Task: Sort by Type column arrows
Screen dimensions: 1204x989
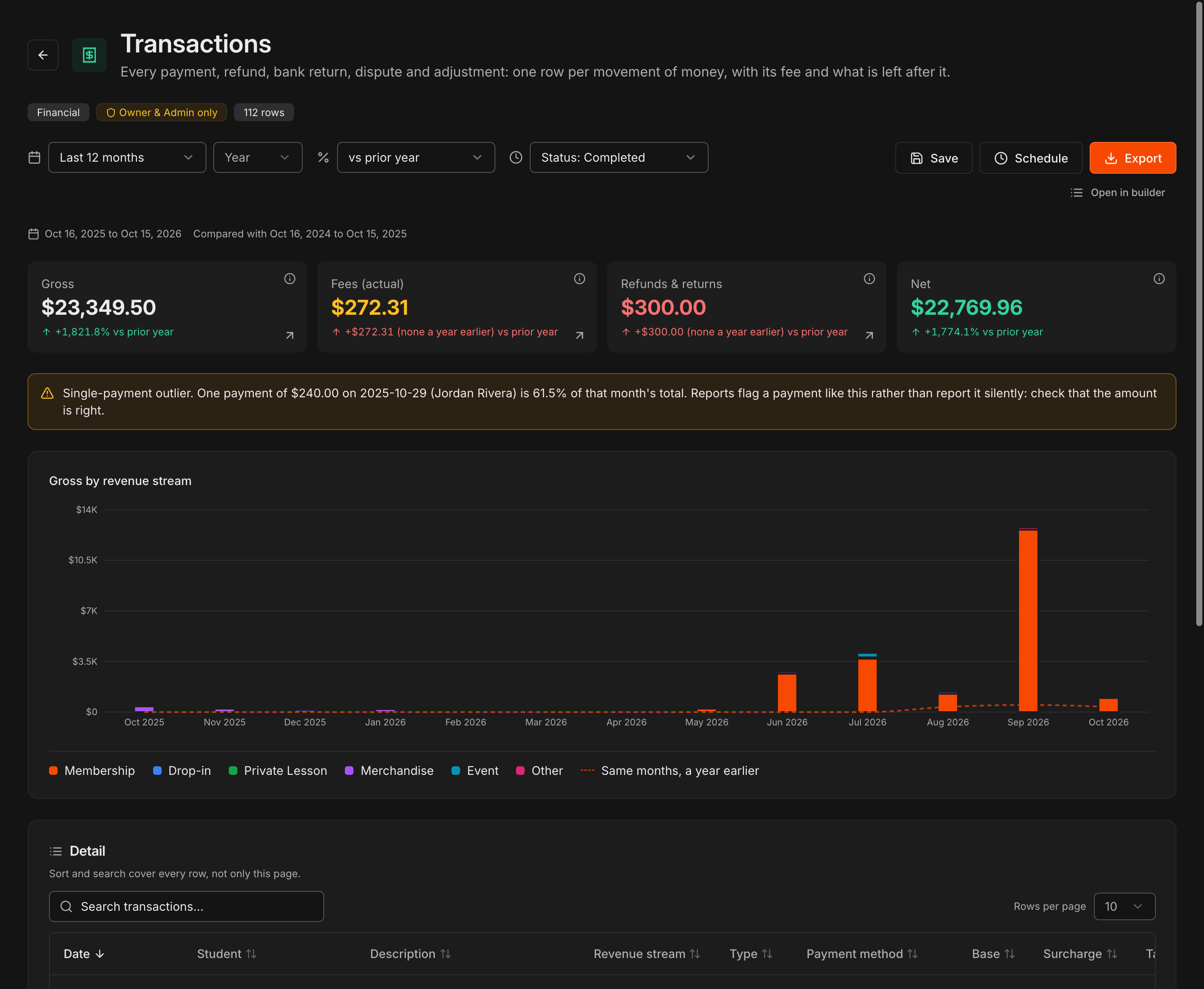Action: [767, 954]
